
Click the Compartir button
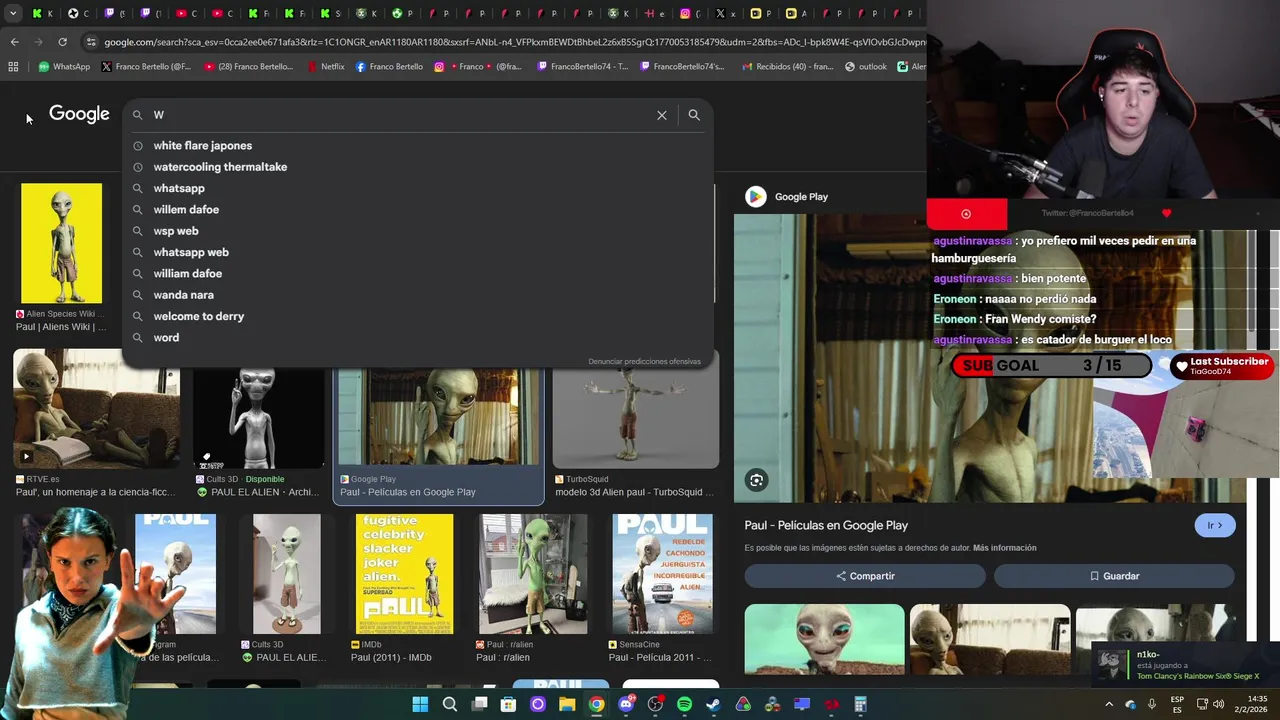pos(865,576)
